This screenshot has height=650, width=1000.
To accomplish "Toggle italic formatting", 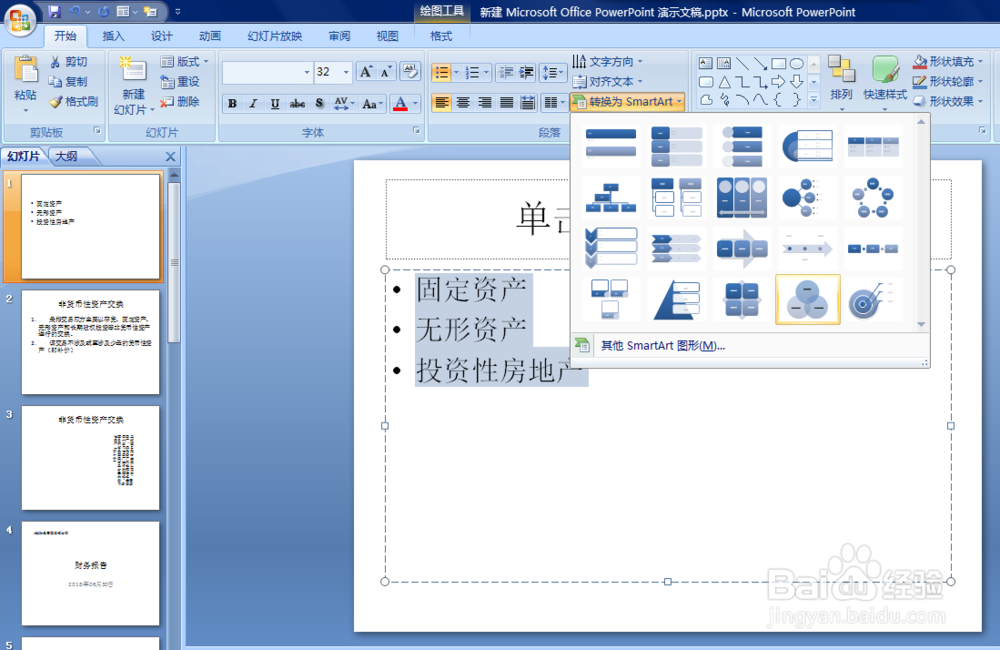I will [x=254, y=103].
